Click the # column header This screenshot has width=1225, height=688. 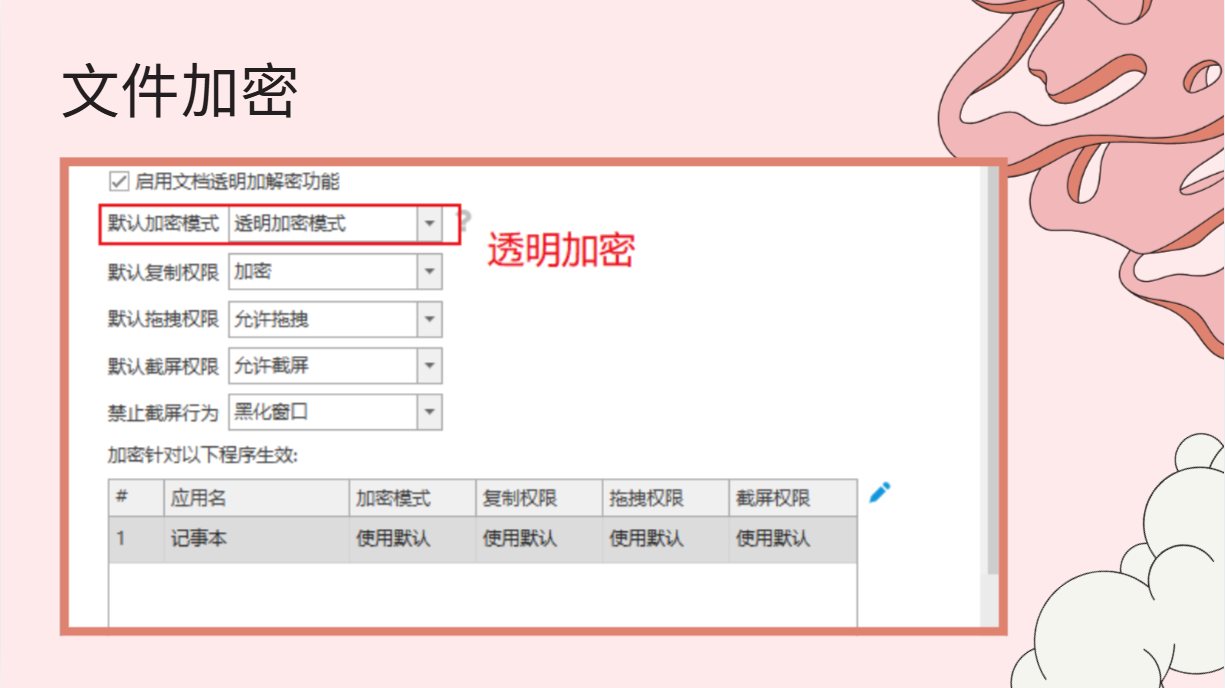click(136, 498)
